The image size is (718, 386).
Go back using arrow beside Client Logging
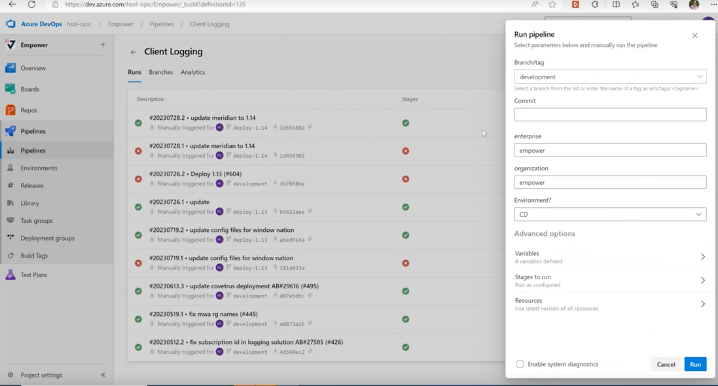click(133, 52)
